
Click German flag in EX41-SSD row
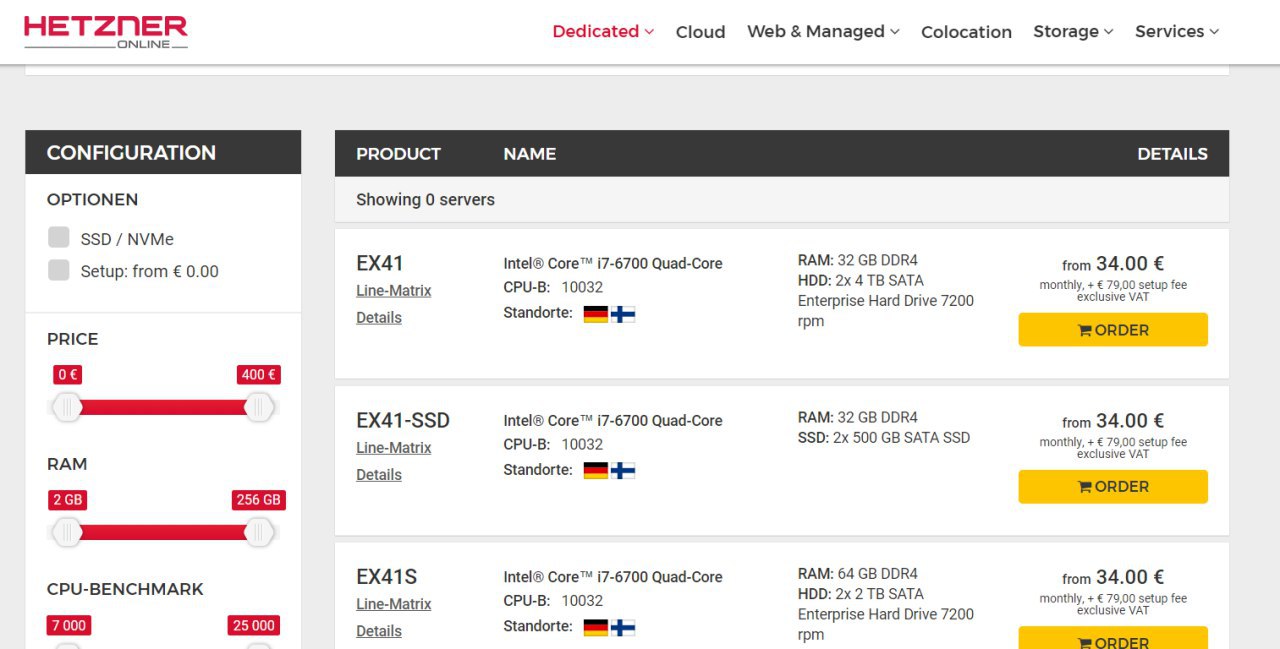point(596,470)
